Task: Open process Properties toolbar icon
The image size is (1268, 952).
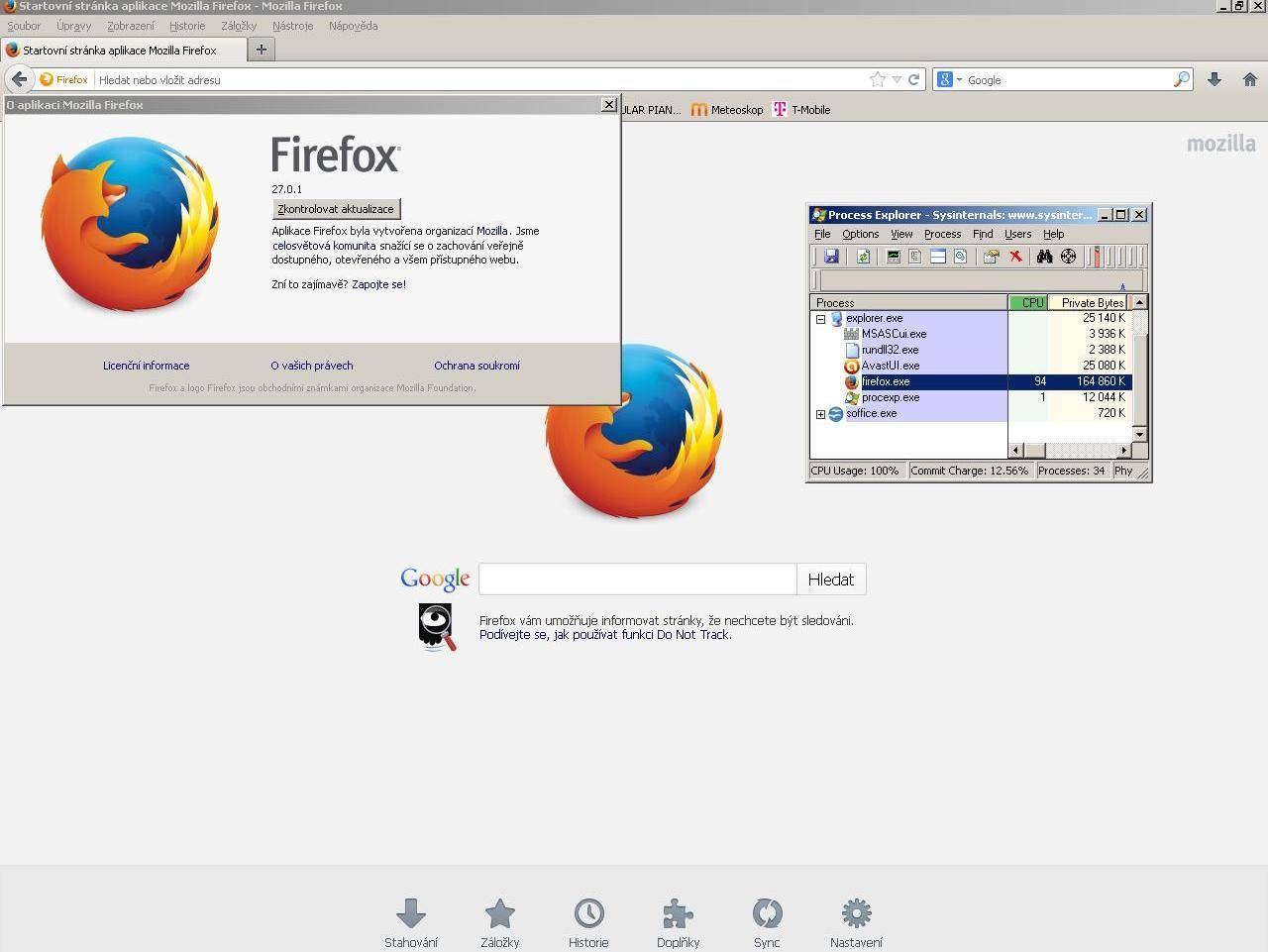Action: click(x=991, y=257)
